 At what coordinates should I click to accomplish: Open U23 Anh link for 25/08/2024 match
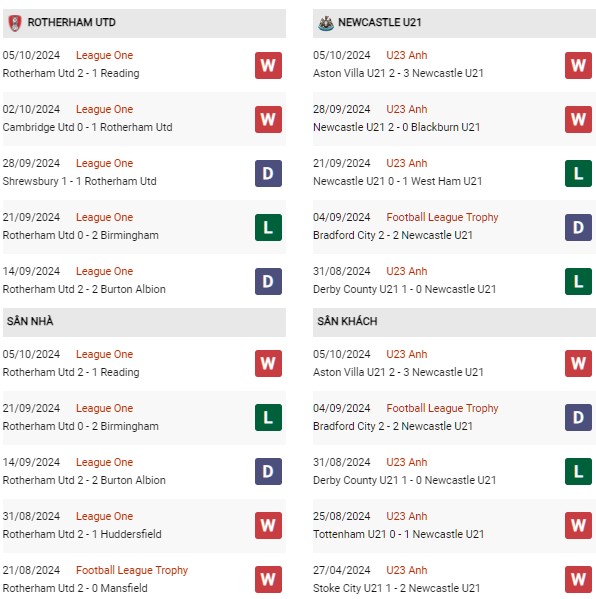(x=407, y=516)
